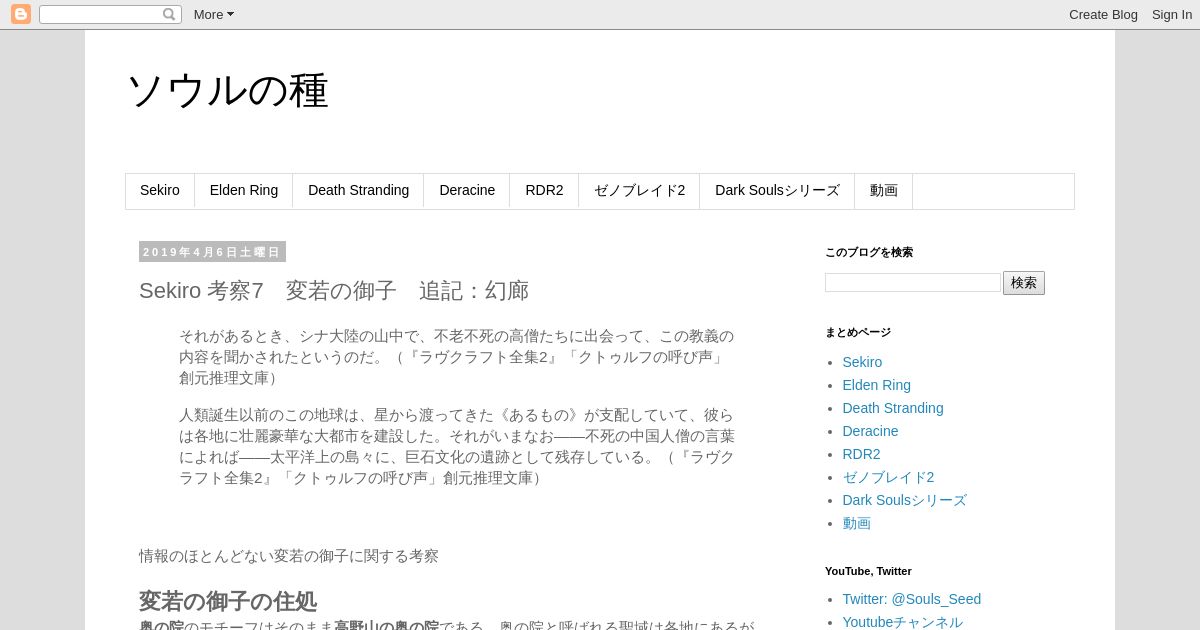Open Dark Soulsシリーズ link in sidebar list
1200x630 pixels.
(x=904, y=500)
